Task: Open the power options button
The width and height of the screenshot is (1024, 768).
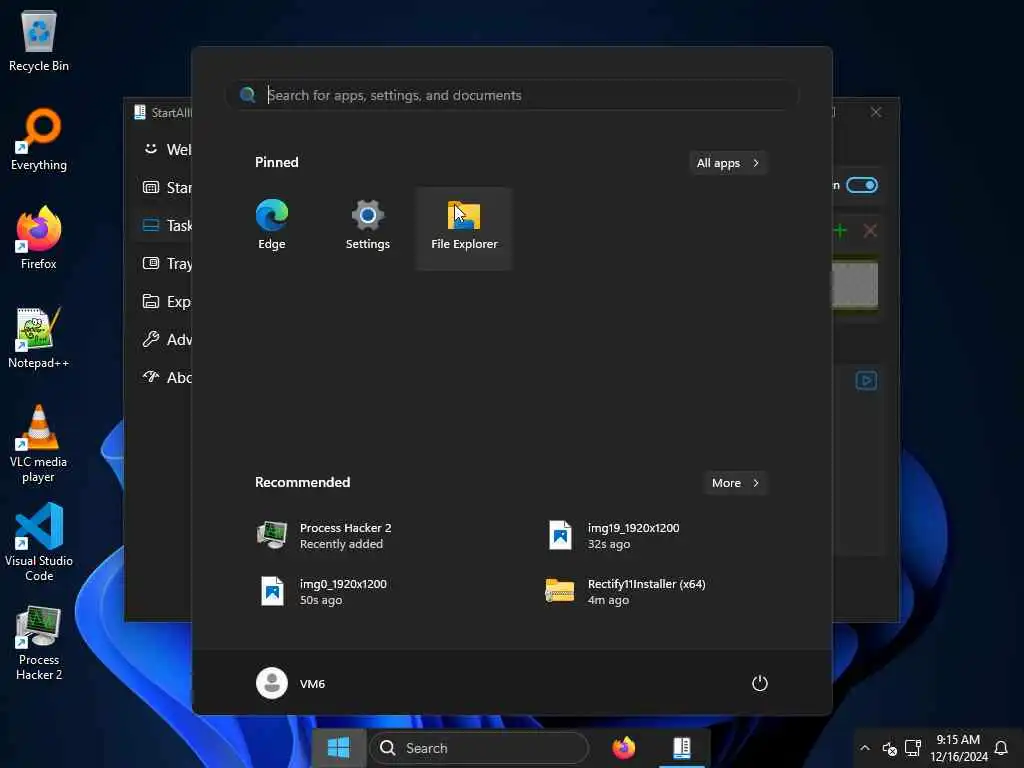Action: click(759, 683)
